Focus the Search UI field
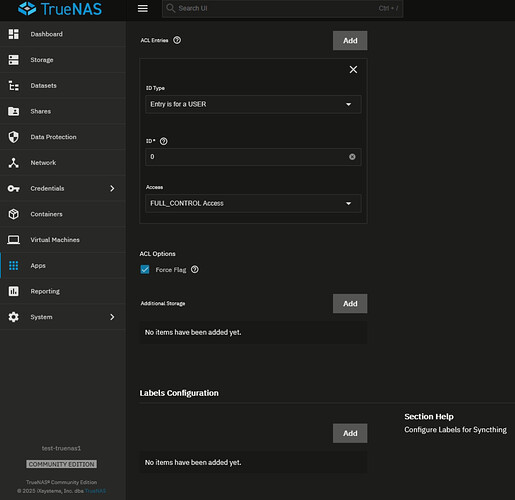The height and width of the screenshot is (500, 515). 283,8
